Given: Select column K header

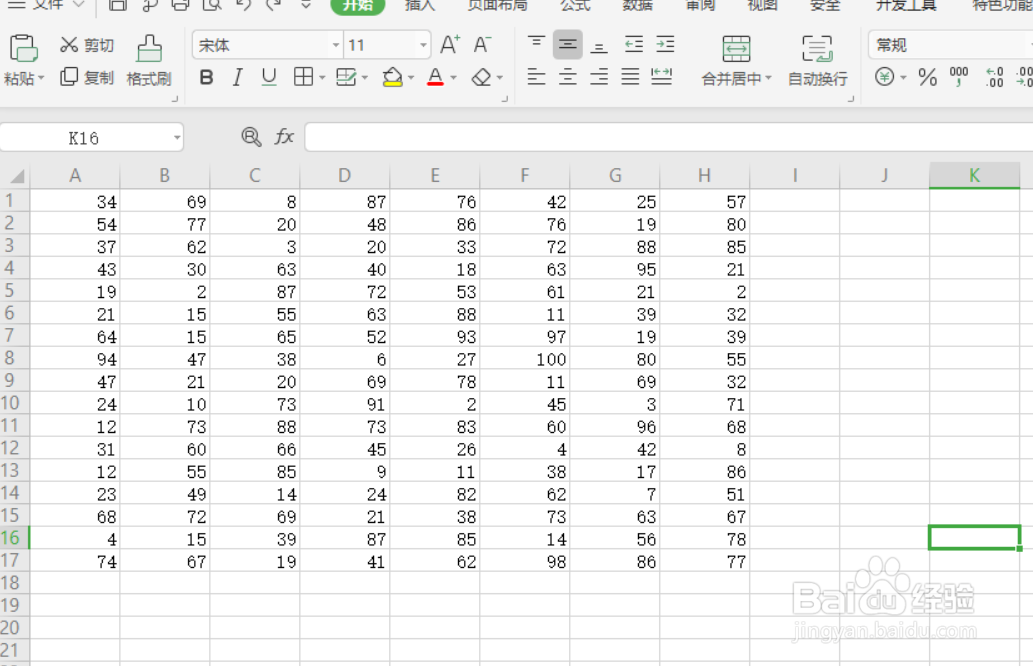Looking at the screenshot, I should pos(974,175).
